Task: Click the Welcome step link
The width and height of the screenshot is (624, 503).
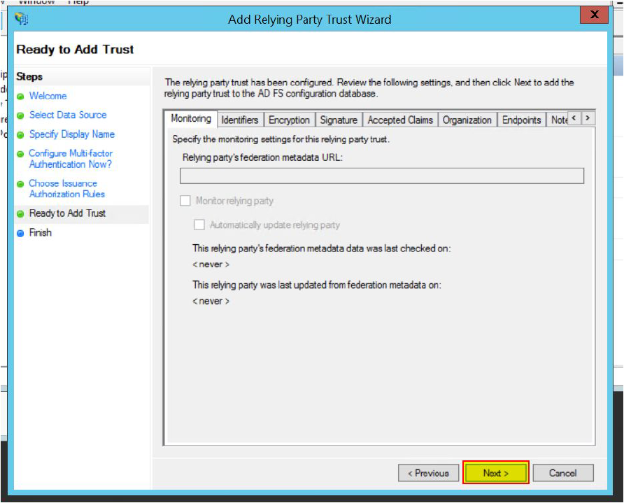Action: point(48,96)
